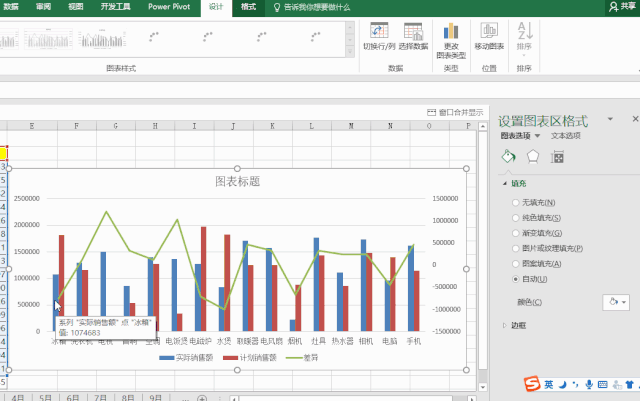Open Effects pentagon tab in format pane
The height and width of the screenshot is (401, 640).
(x=533, y=156)
